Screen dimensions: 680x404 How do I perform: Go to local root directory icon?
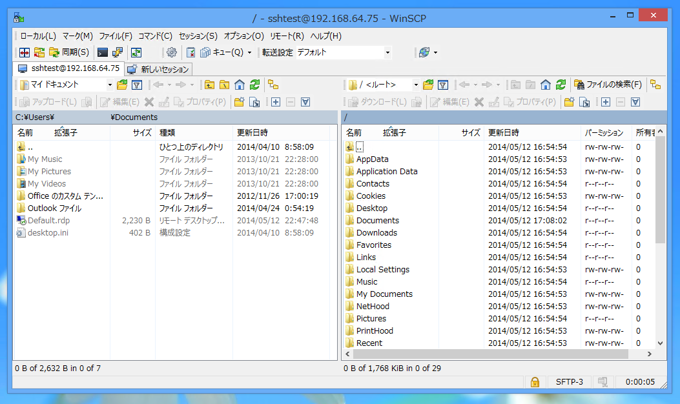point(224,85)
